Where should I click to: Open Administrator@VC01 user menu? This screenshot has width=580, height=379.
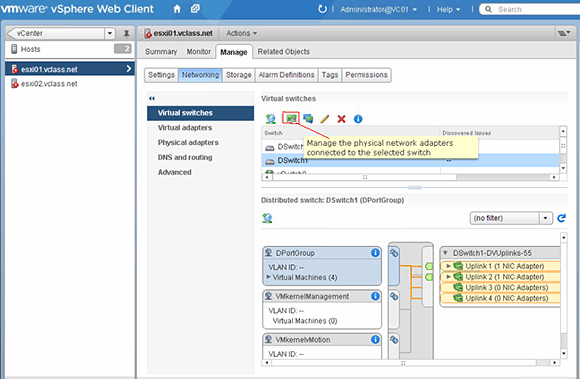click(378, 10)
